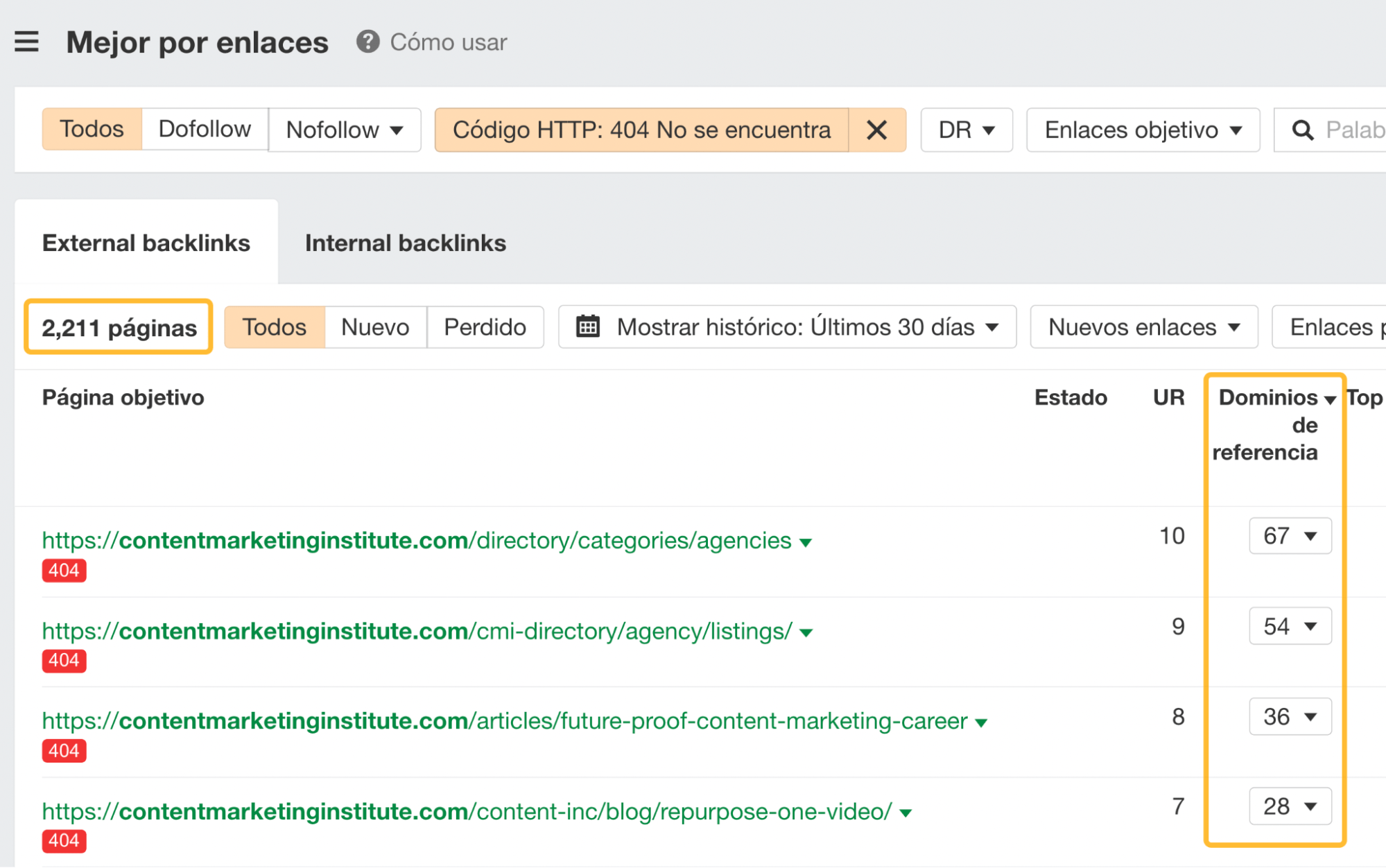This screenshot has width=1386, height=868.
Task: Click inside the keyword search field
Action: tap(1352, 130)
